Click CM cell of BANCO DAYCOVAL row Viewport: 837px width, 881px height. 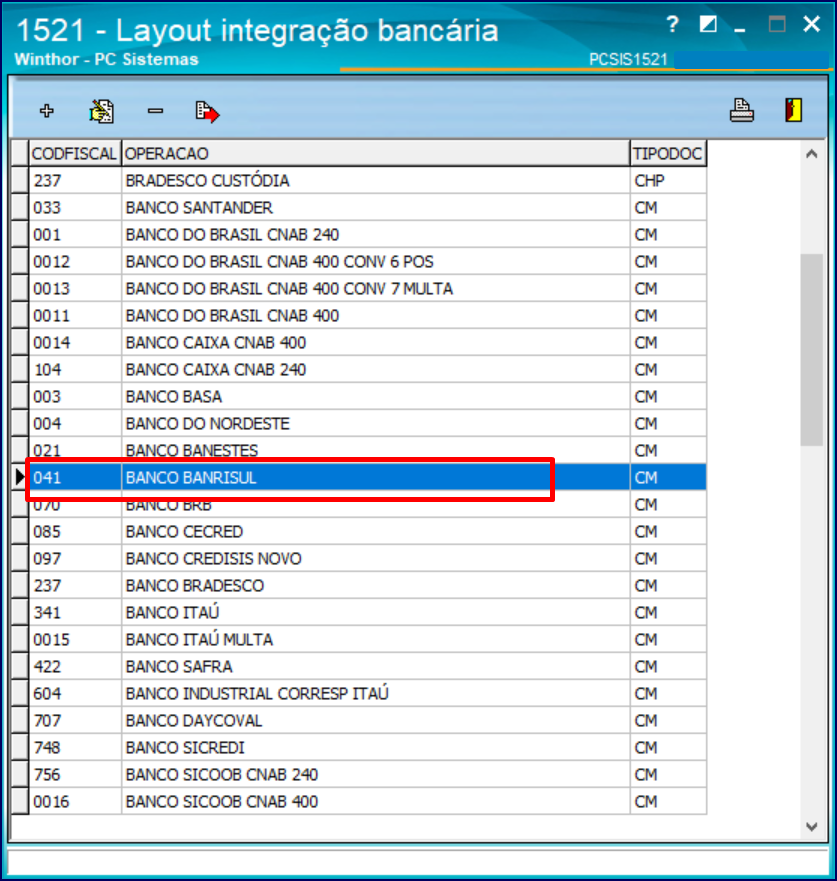point(668,720)
